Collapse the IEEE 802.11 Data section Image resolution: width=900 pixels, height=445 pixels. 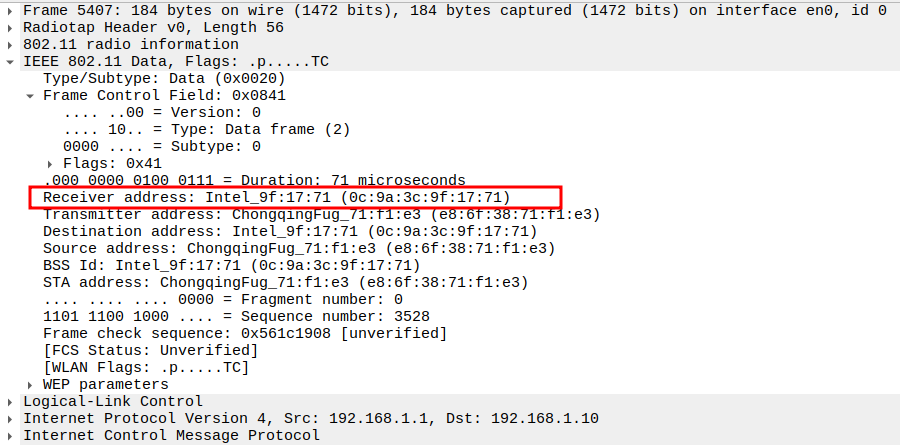click(11, 62)
